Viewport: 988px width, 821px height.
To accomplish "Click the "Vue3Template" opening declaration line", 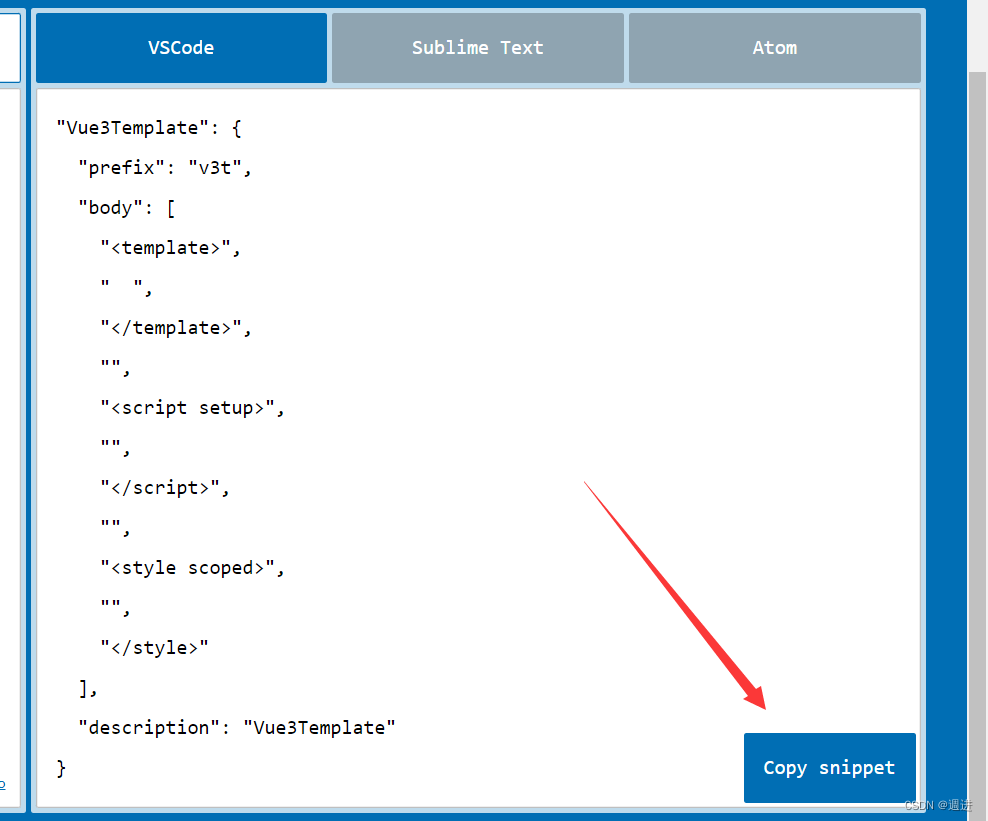I will click(x=146, y=127).
